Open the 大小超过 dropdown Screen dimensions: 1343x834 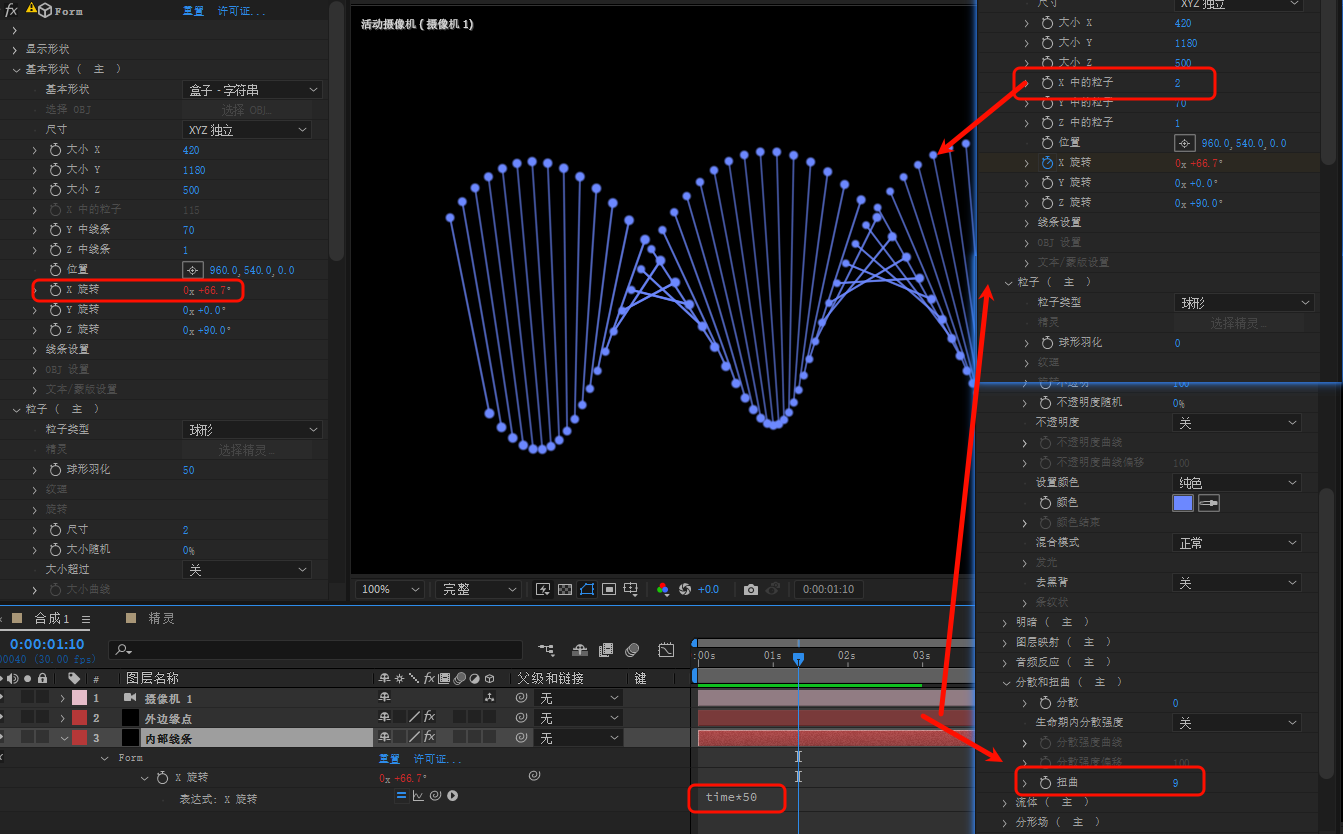[x=247, y=569]
